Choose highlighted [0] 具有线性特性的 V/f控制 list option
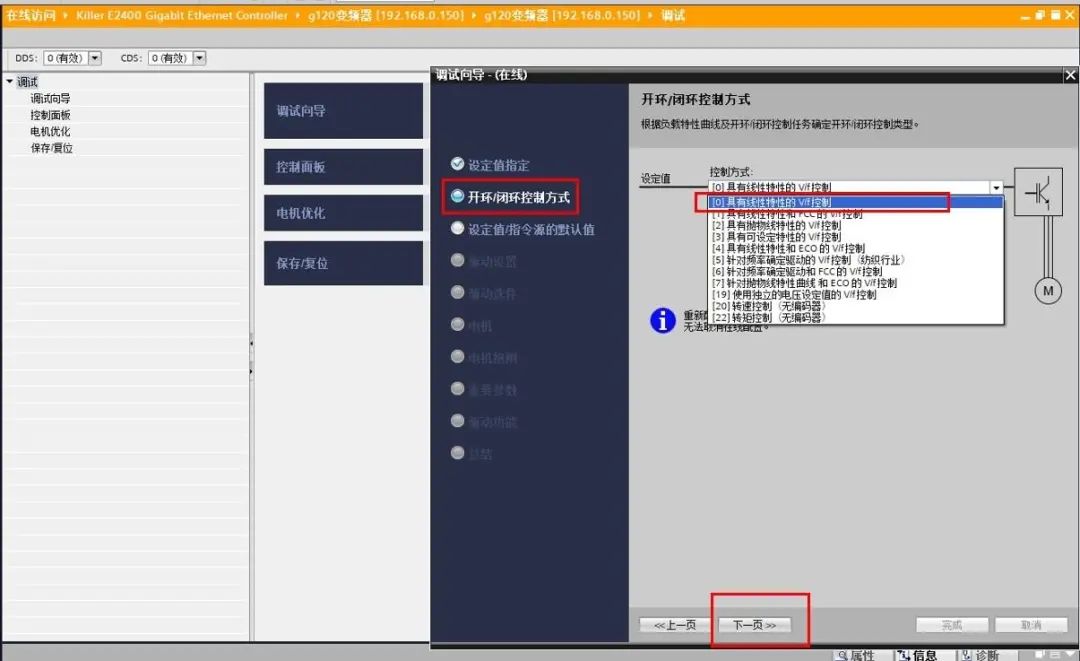 pyautogui.click(x=856, y=202)
